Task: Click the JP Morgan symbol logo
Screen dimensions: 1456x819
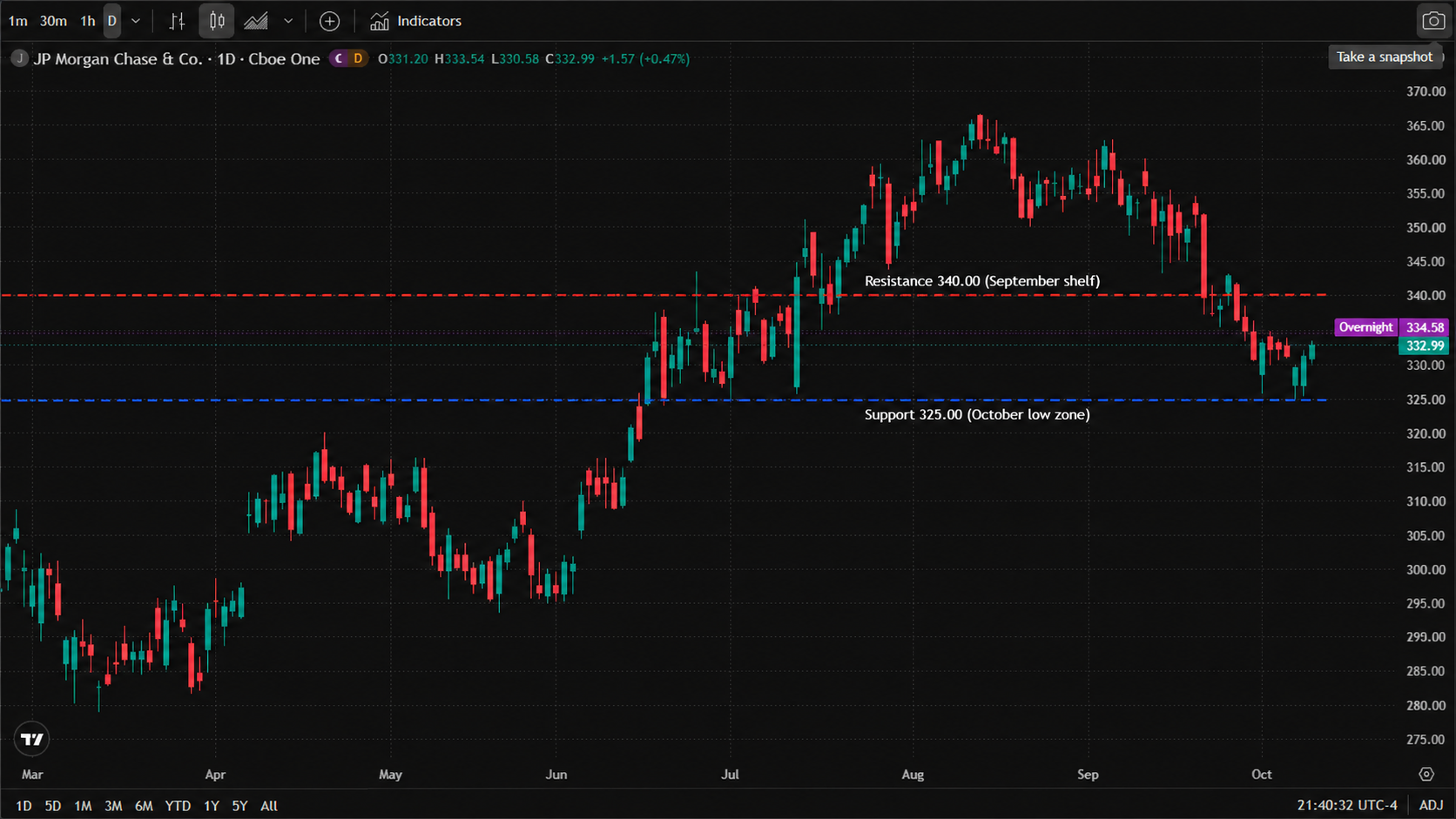Action: (x=19, y=58)
